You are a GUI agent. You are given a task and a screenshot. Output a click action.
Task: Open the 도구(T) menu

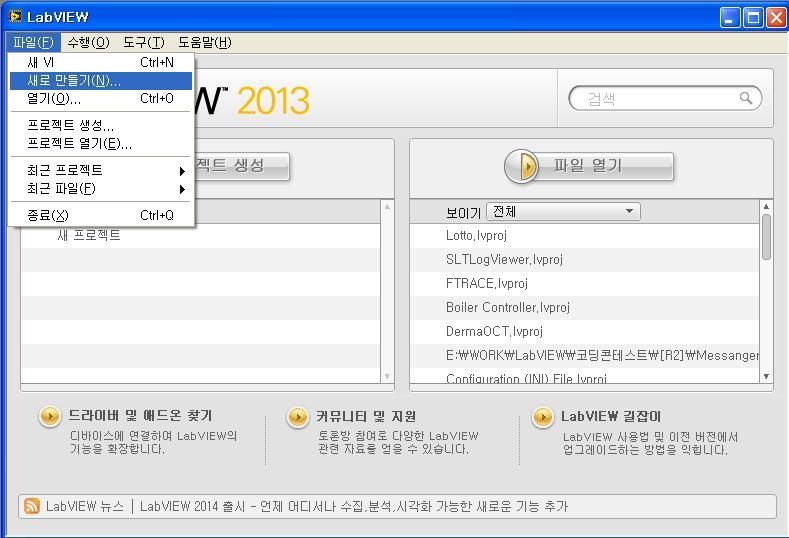144,42
